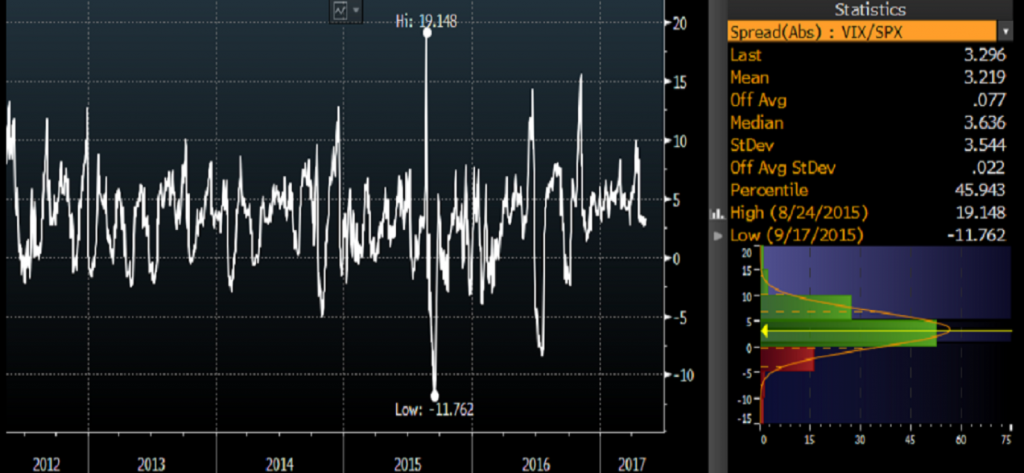Viewport: 1024px width, 473px height.
Task: Expand the Spread(Abs) VIX/SPX dropdown arrow
Action: pos(1003,31)
